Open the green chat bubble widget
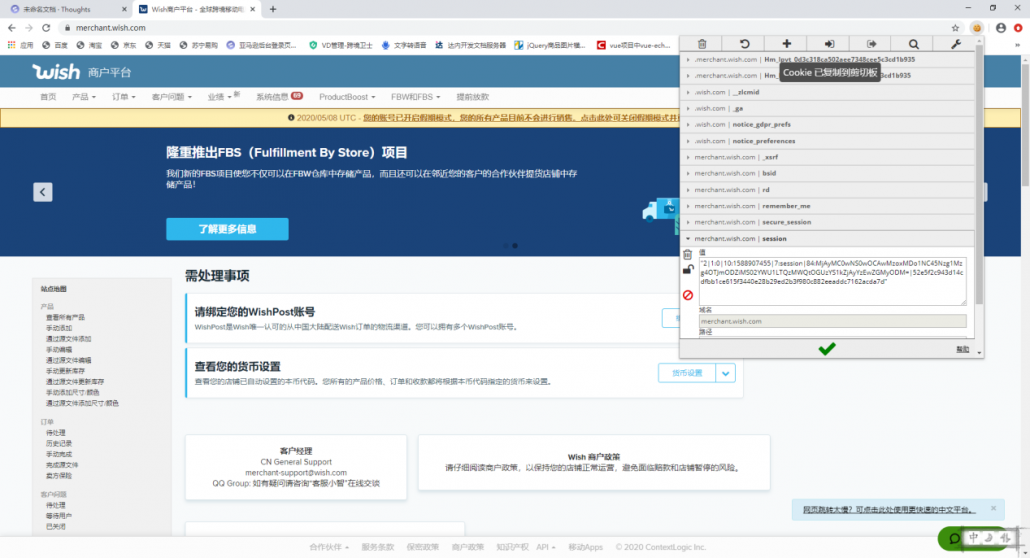The width and height of the screenshot is (1030, 558). tap(954, 539)
